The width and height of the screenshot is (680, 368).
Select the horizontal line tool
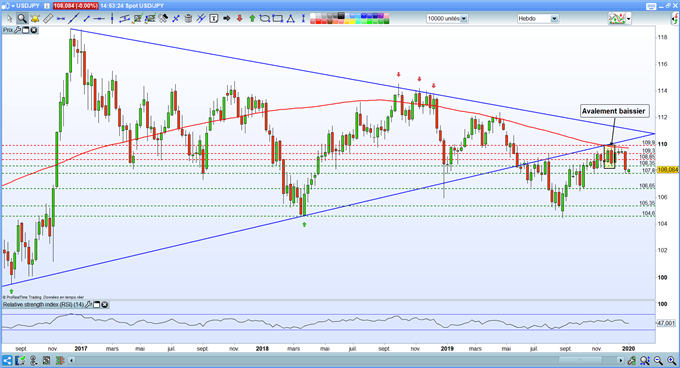(x=99, y=19)
